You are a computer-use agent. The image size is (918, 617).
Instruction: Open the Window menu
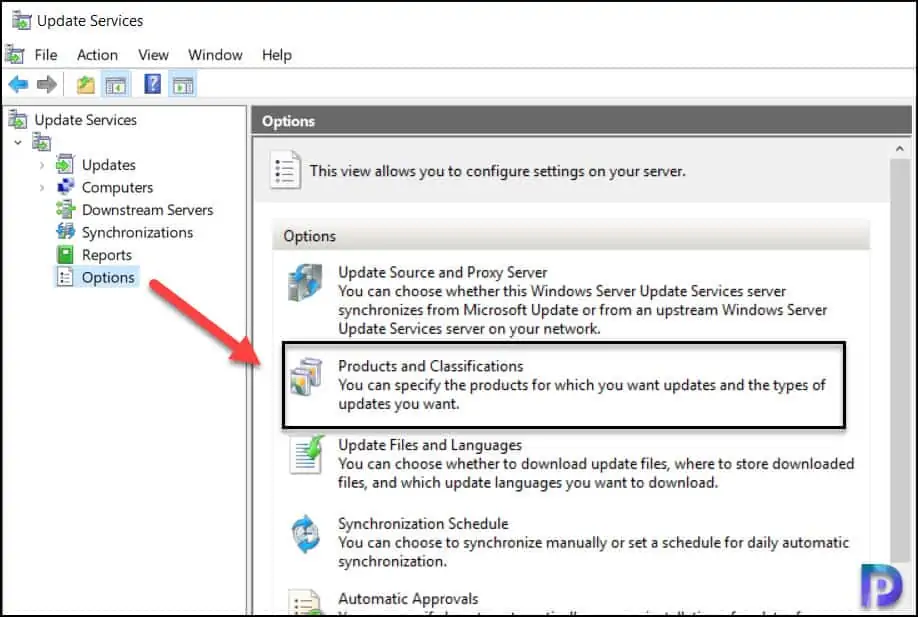point(215,55)
